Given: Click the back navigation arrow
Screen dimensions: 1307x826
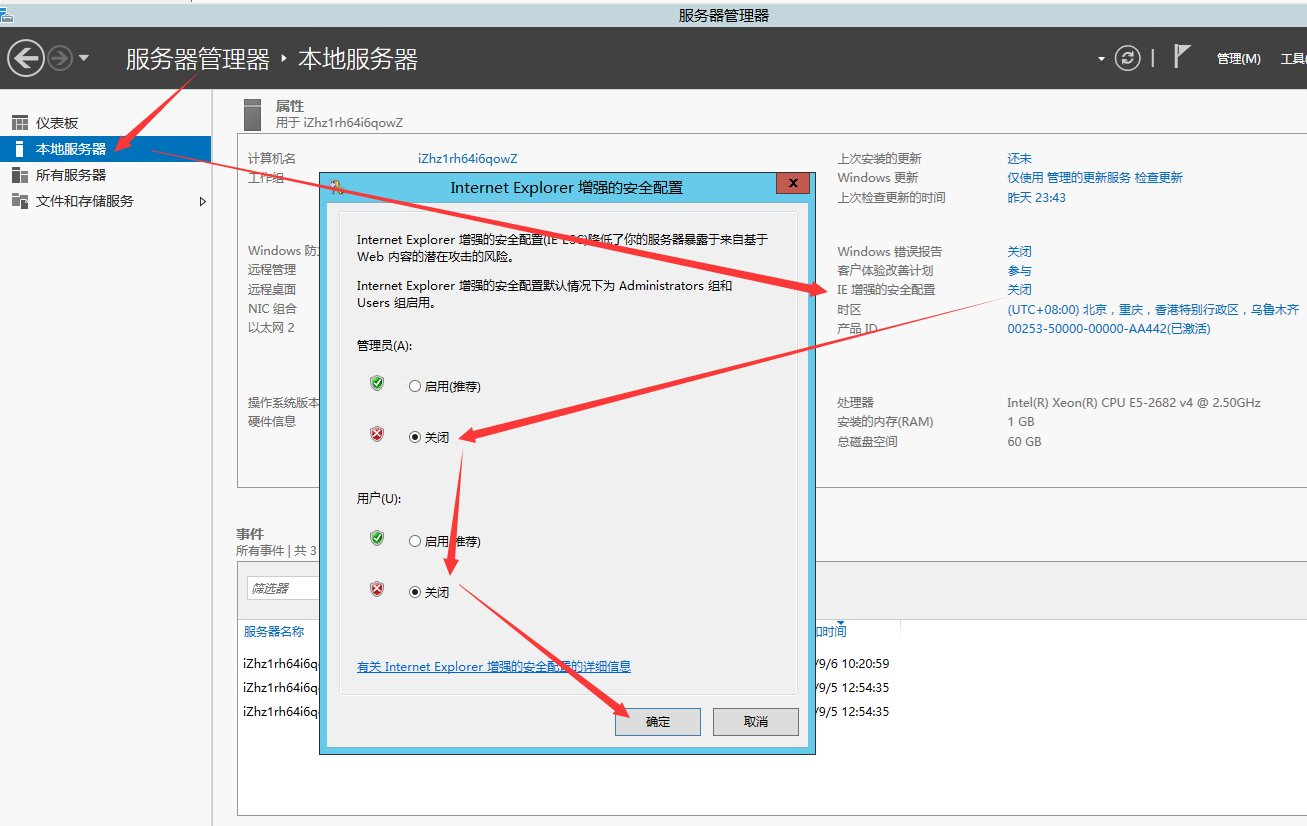Looking at the screenshot, I should [x=26, y=58].
